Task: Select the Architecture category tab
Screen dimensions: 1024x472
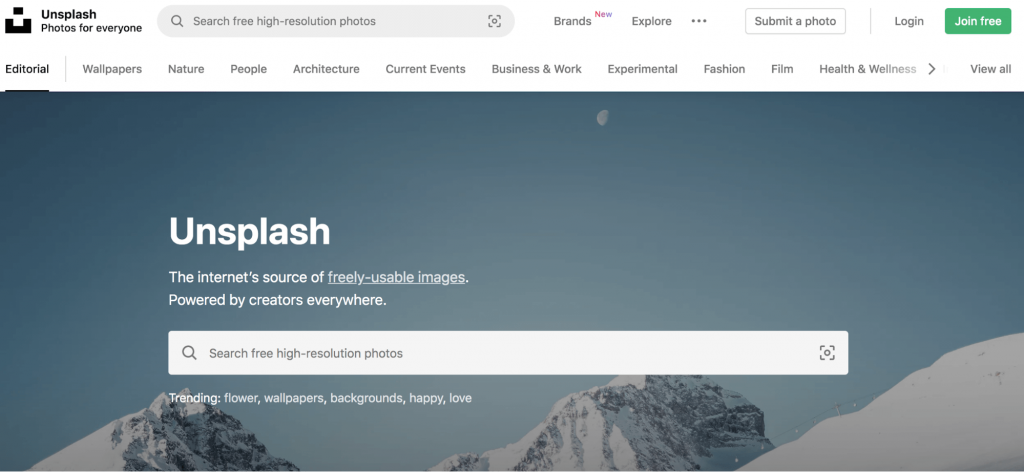Action: point(326,69)
